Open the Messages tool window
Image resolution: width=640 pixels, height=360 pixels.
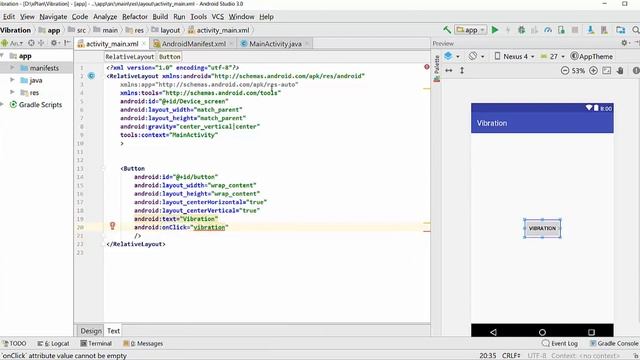[143, 344]
